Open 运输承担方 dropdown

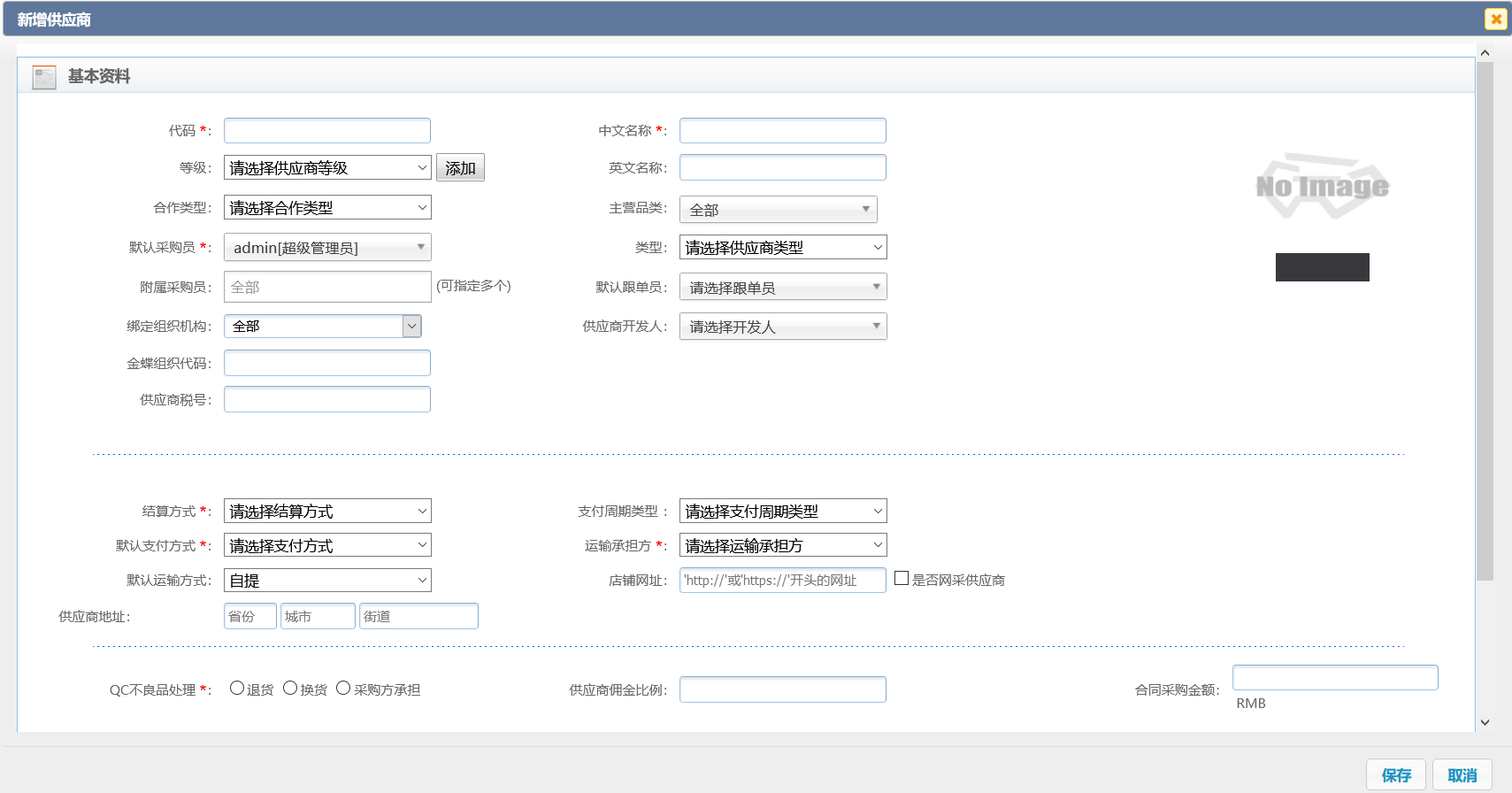[783, 545]
